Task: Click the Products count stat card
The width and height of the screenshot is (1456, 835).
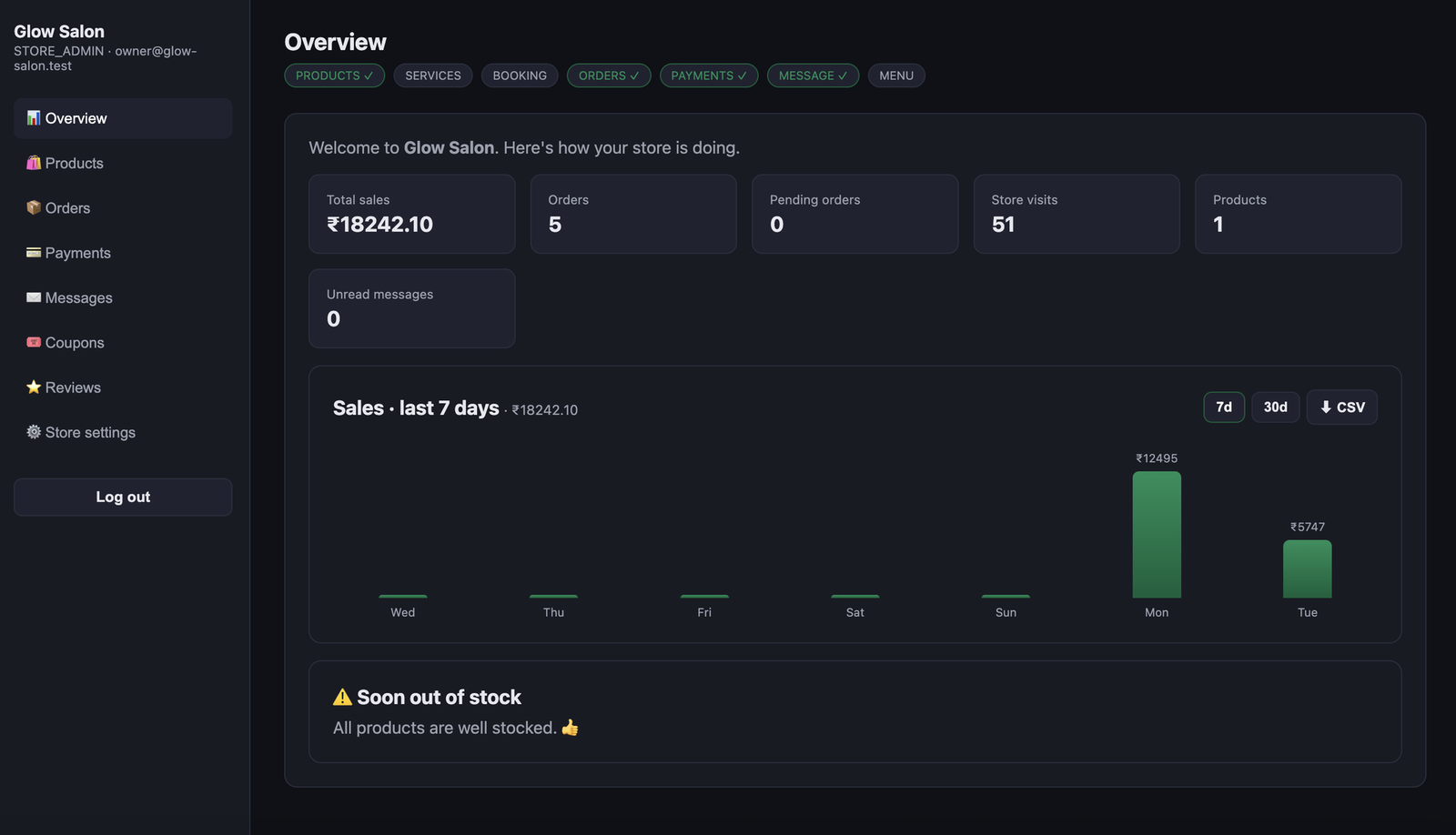Action: (x=1299, y=214)
